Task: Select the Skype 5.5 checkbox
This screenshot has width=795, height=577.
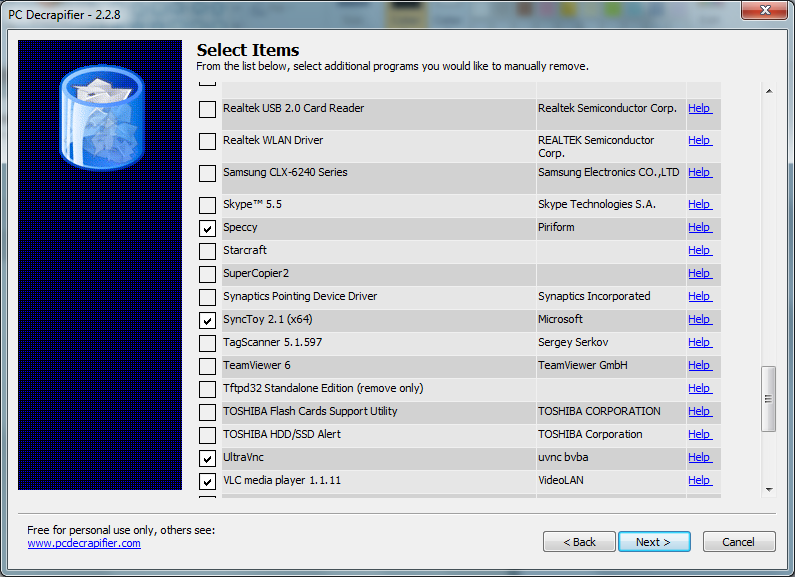Action: point(207,205)
